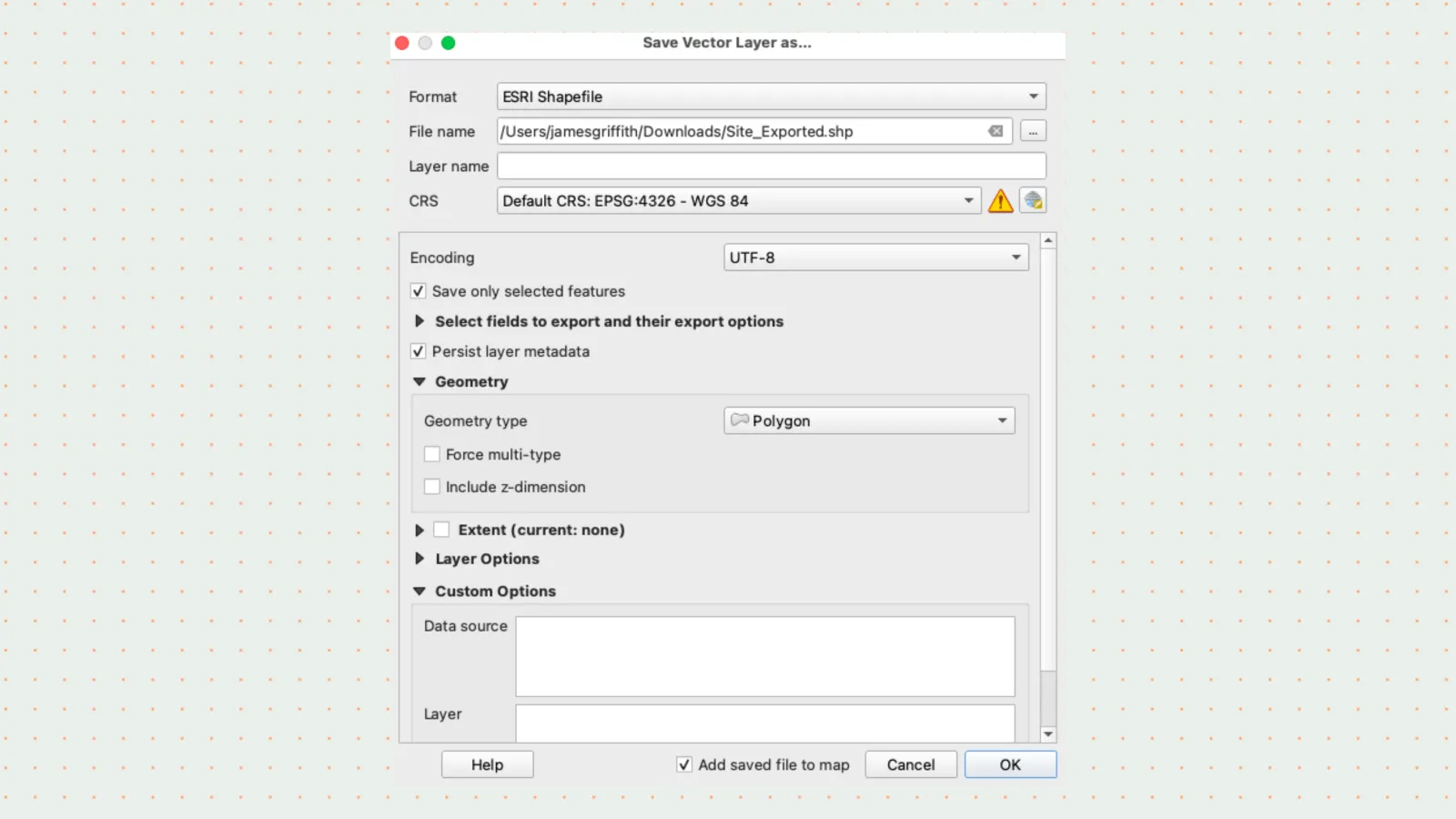Toggle Persist layer metadata checkbox
1456x819 pixels.
tap(419, 351)
